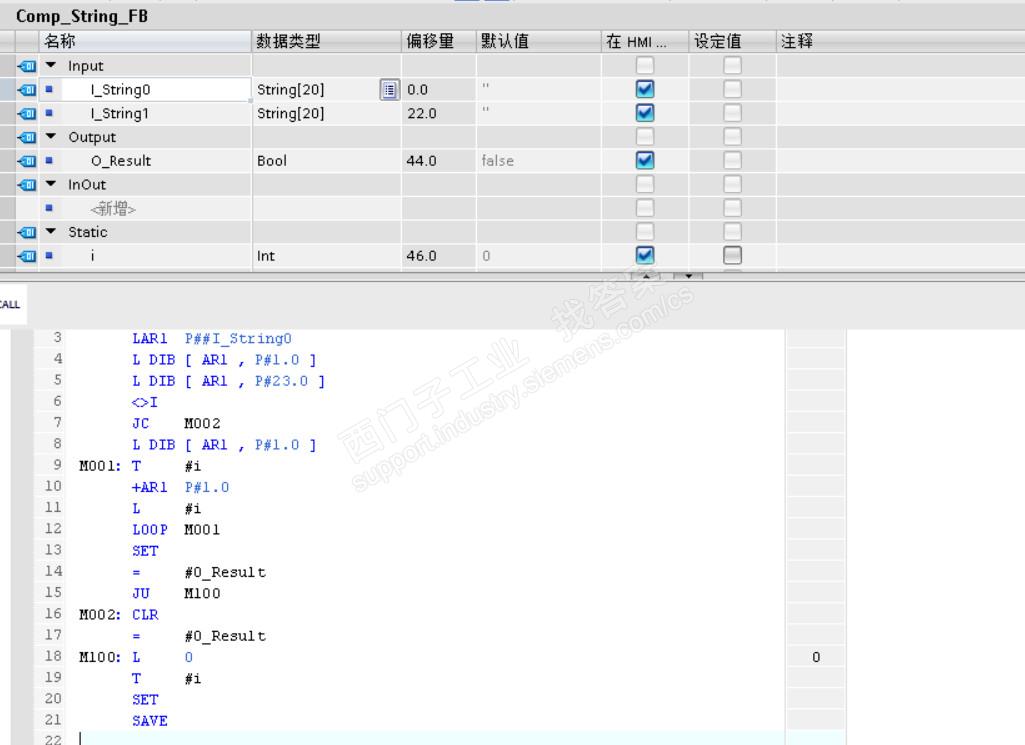Enable setpoint checkbox for variable i

click(x=732, y=255)
